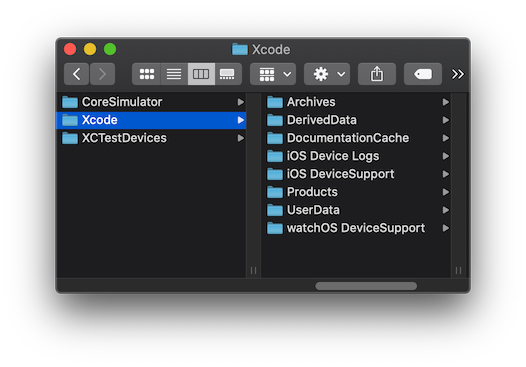Select the XCTestDevices folder
Screen dimensions: 526x367
(x=151, y=138)
